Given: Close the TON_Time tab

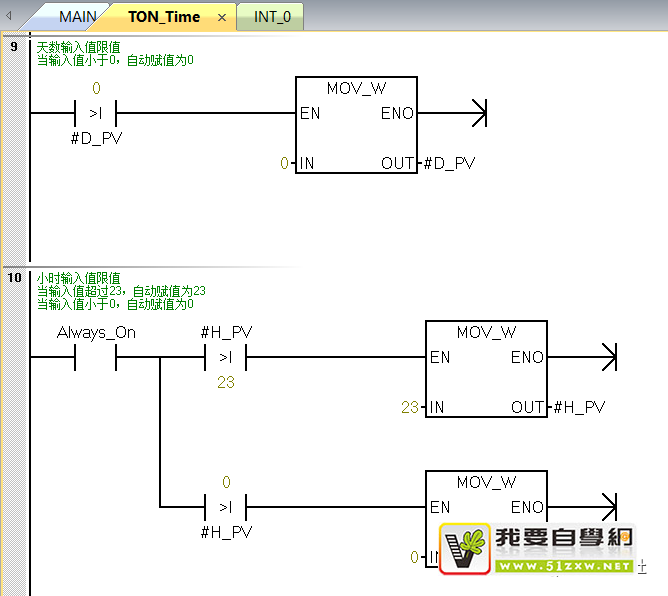Looking at the screenshot, I should (x=222, y=17).
